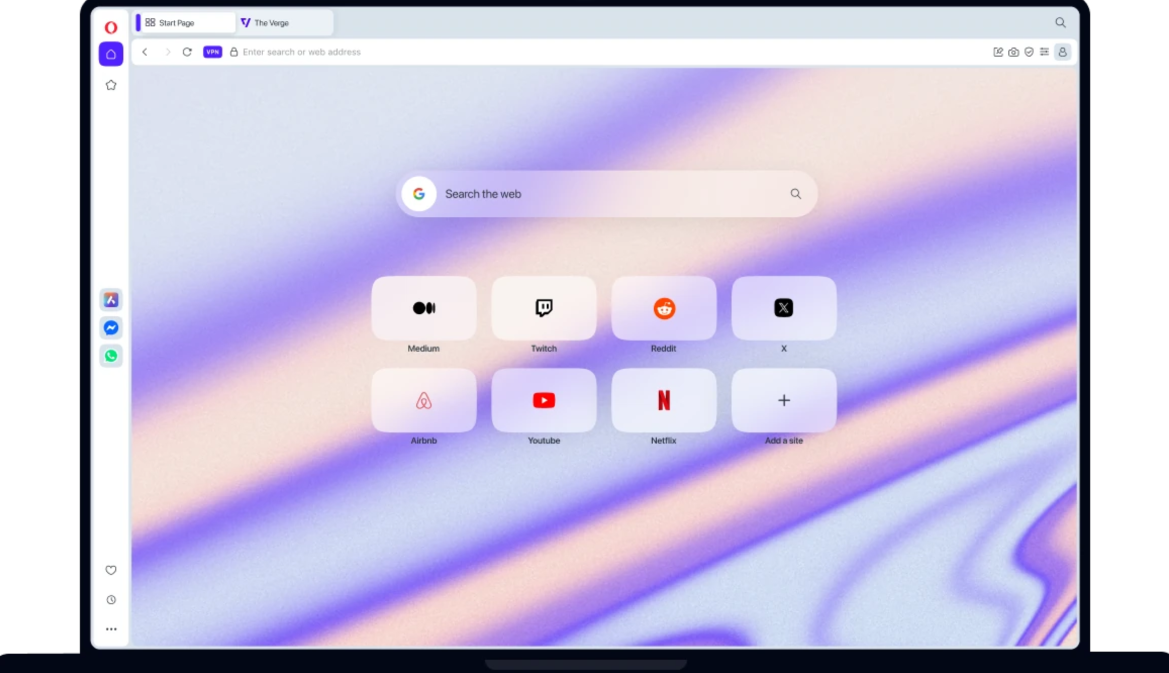This screenshot has width=1169, height=673.
Task: Switch to The Verge tab
Action: click(284, 23)
